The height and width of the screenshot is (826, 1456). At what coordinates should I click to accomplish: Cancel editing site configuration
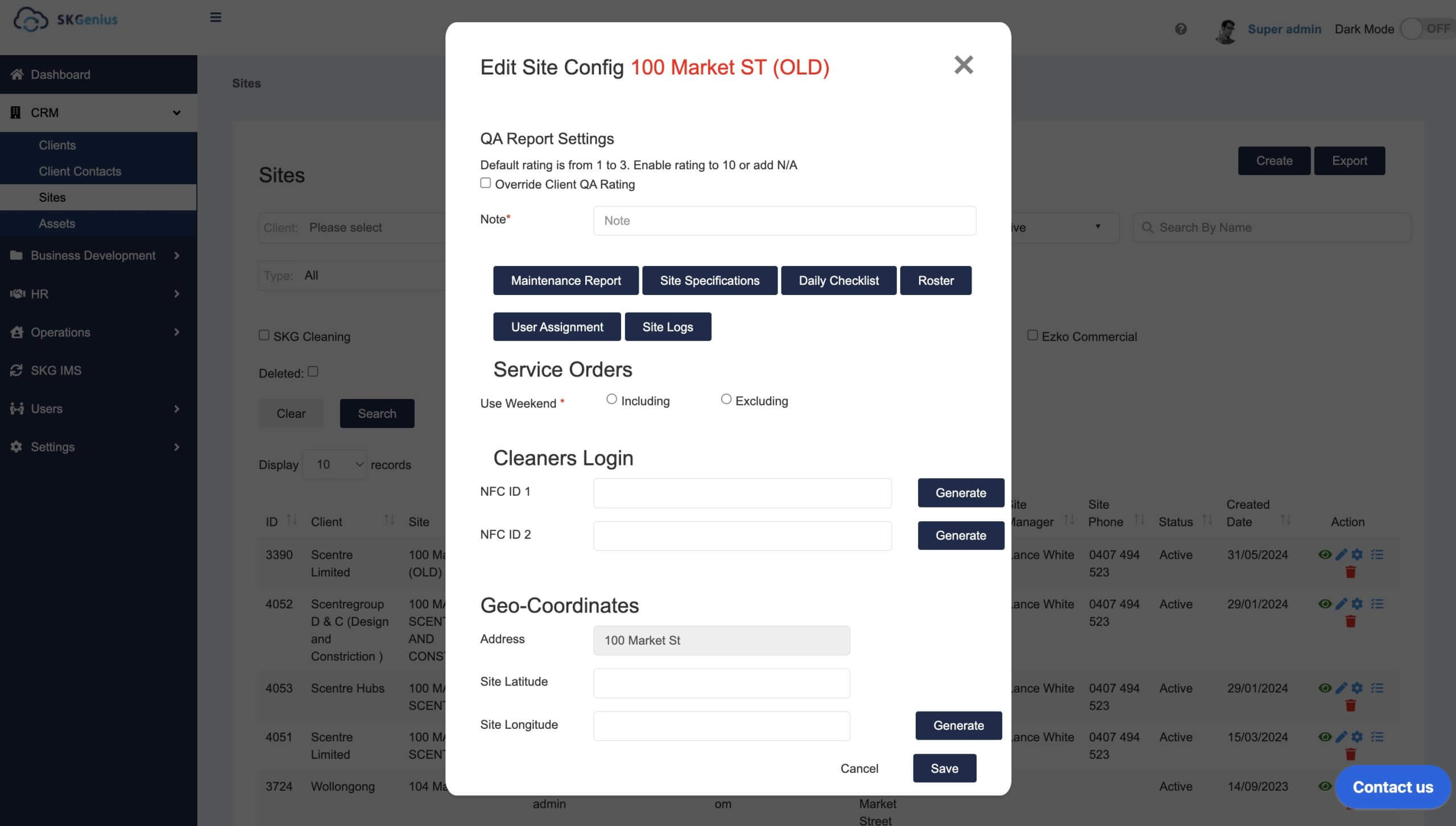coord(859,768)
